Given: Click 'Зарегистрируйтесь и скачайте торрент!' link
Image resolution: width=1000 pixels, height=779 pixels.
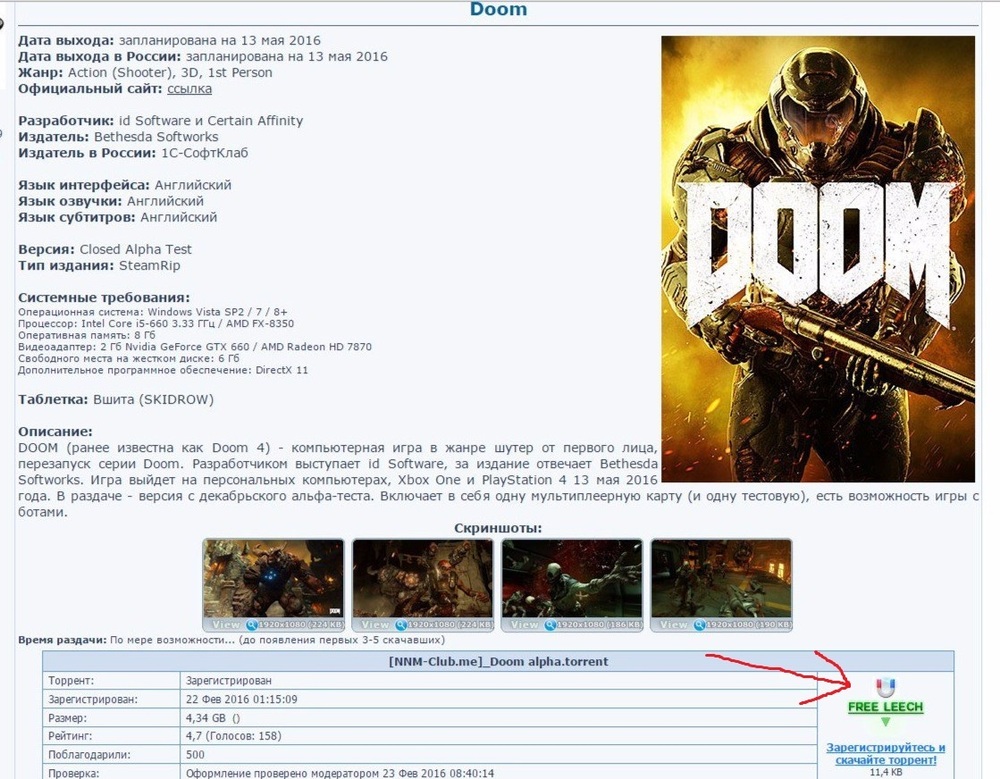Looking at the screenshot, I should [x=885, y=753].
